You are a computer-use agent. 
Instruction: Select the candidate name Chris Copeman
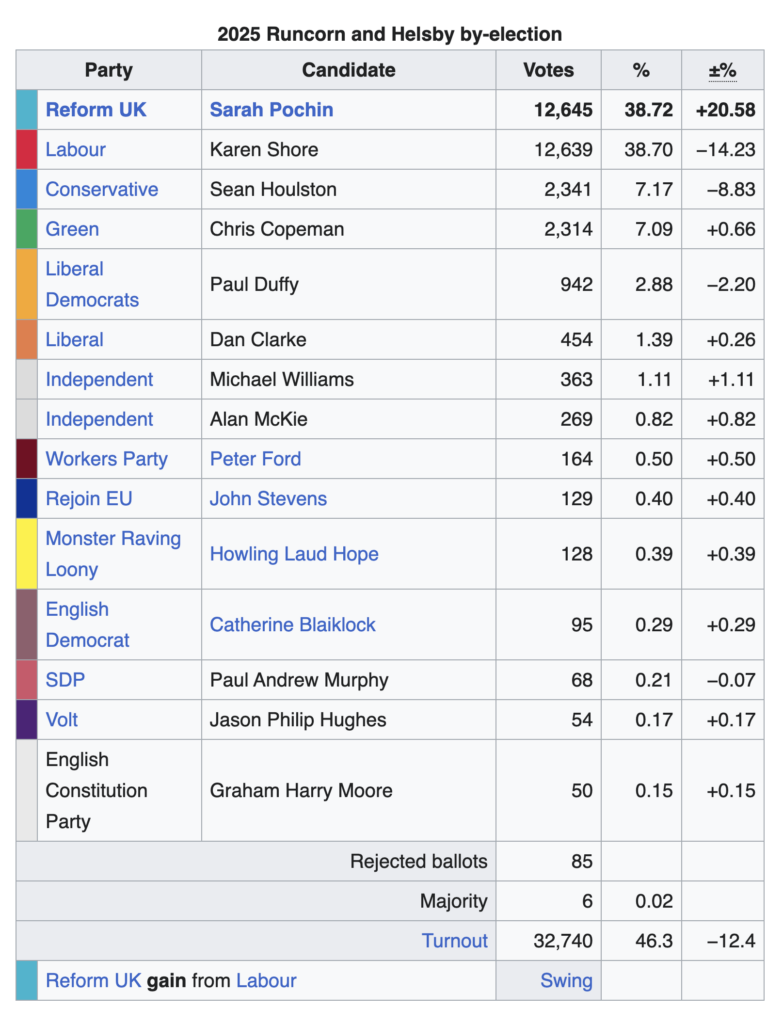point(277,229)
